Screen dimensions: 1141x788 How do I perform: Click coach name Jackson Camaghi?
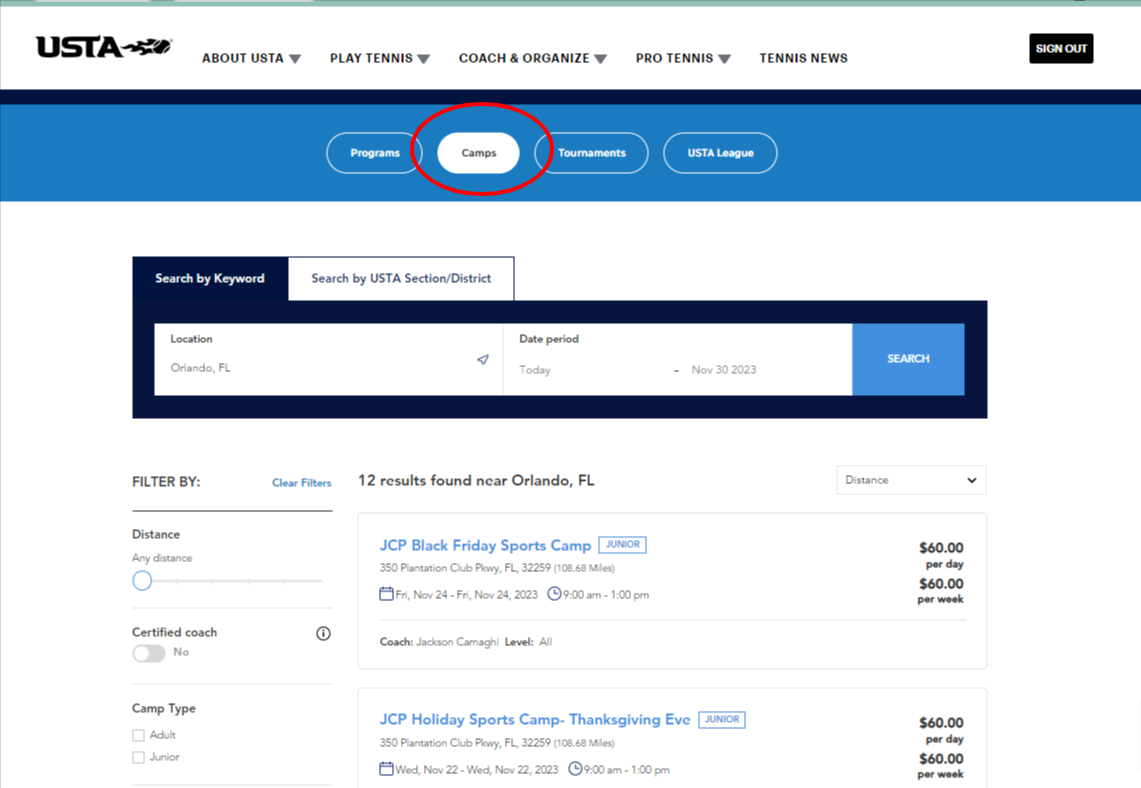click(x=457, y=642)
